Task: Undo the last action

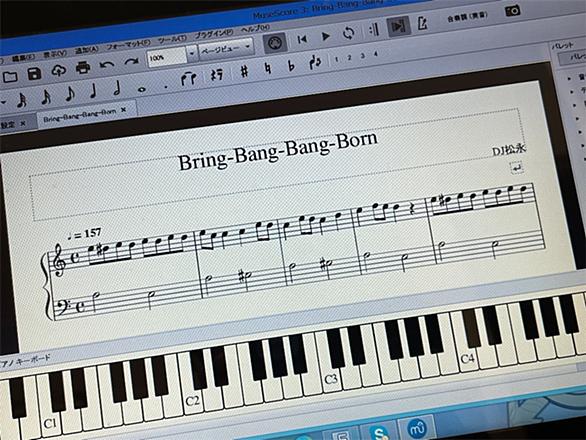Action: [x=107, y=65]
